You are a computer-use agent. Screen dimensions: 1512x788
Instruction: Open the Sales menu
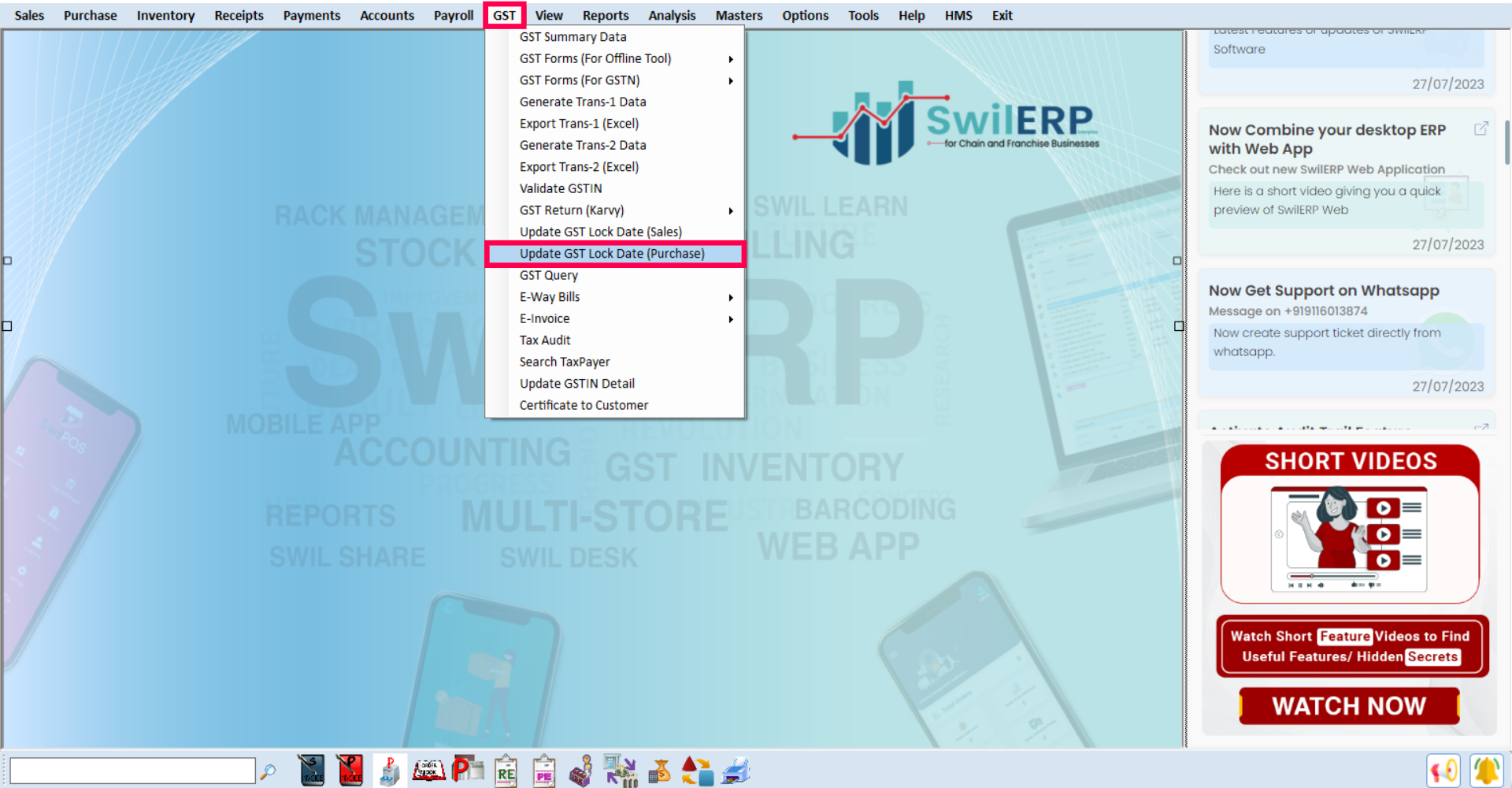(x=29, y=15)
